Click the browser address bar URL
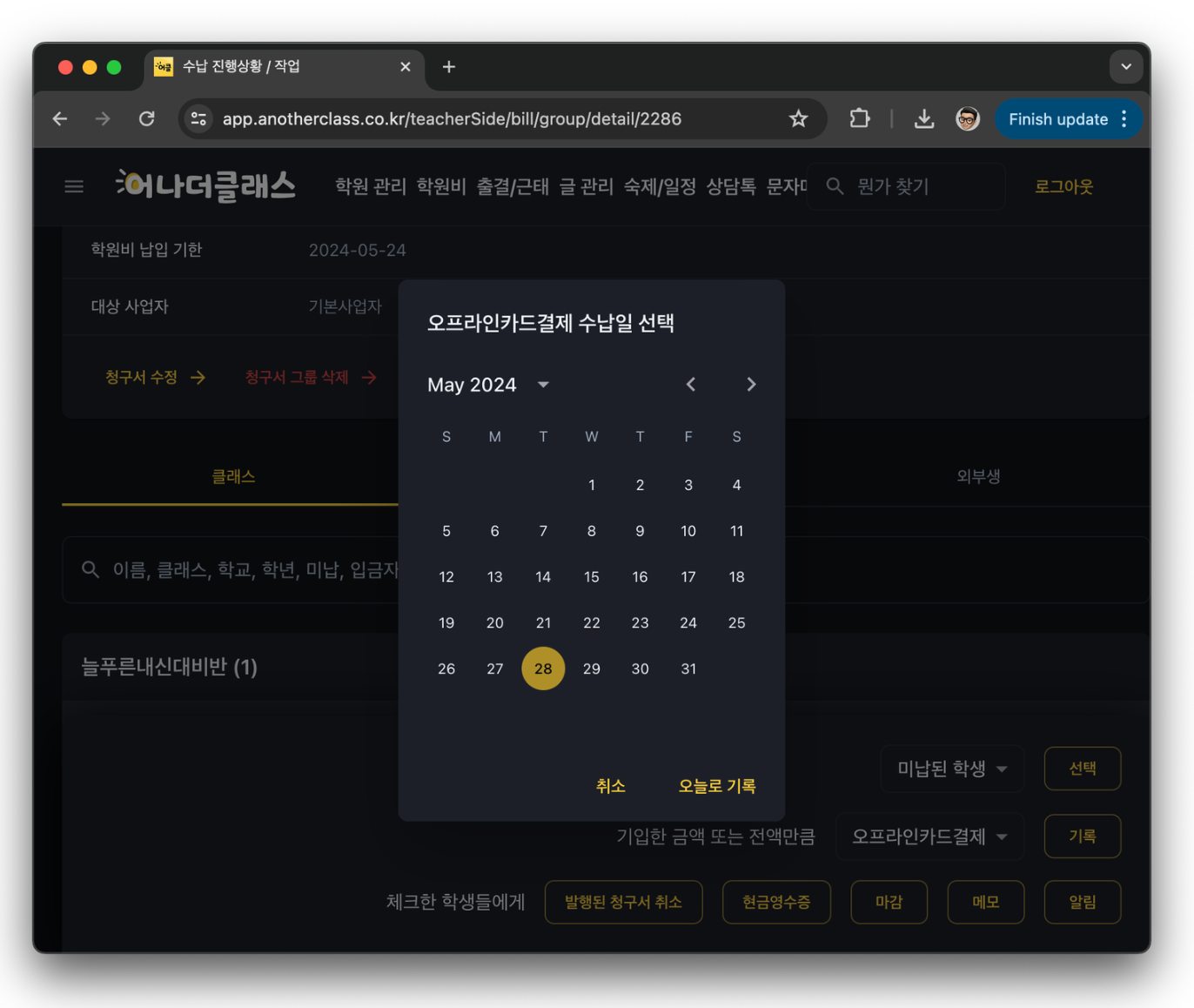The width and height of the screenshot is (1194, 1008). pyautogui.click(x=452, y=119)
